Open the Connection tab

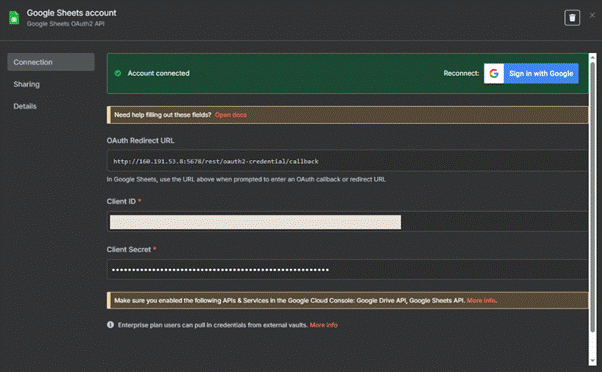(x=51, y=62)
